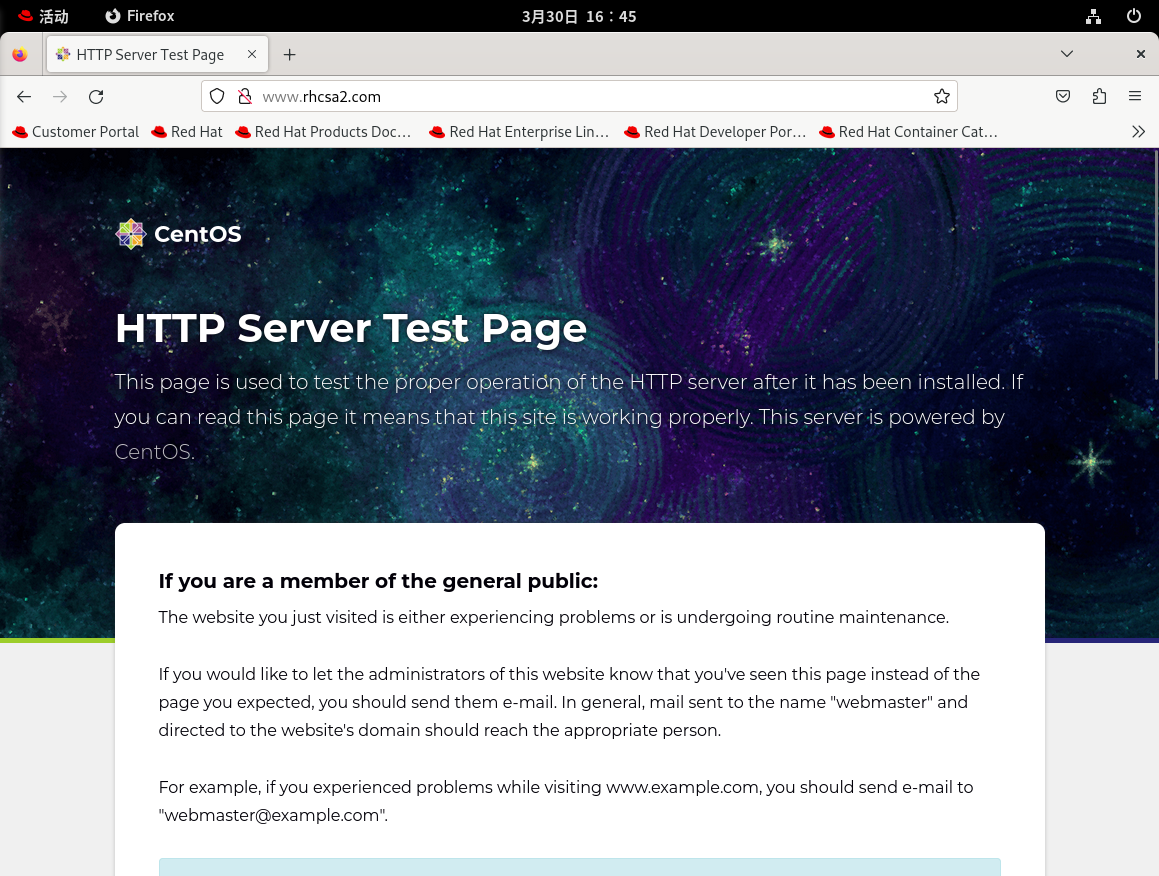The height and width of the screenshot is (876, 1159).
Task: Click the CentOS logo on the page
Action: [179, 234]
